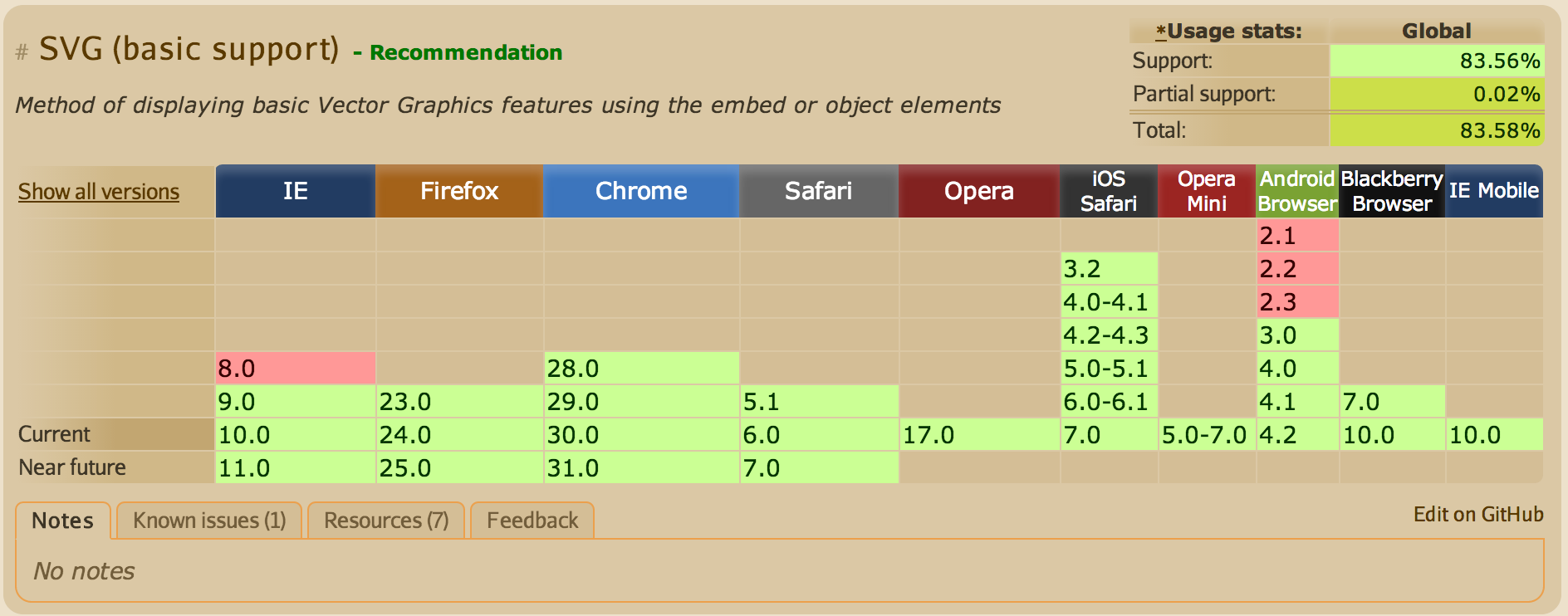1568x616 pixels.
Task: Select the Blackberry 10.0 cell
Action: coord(1392,434)
